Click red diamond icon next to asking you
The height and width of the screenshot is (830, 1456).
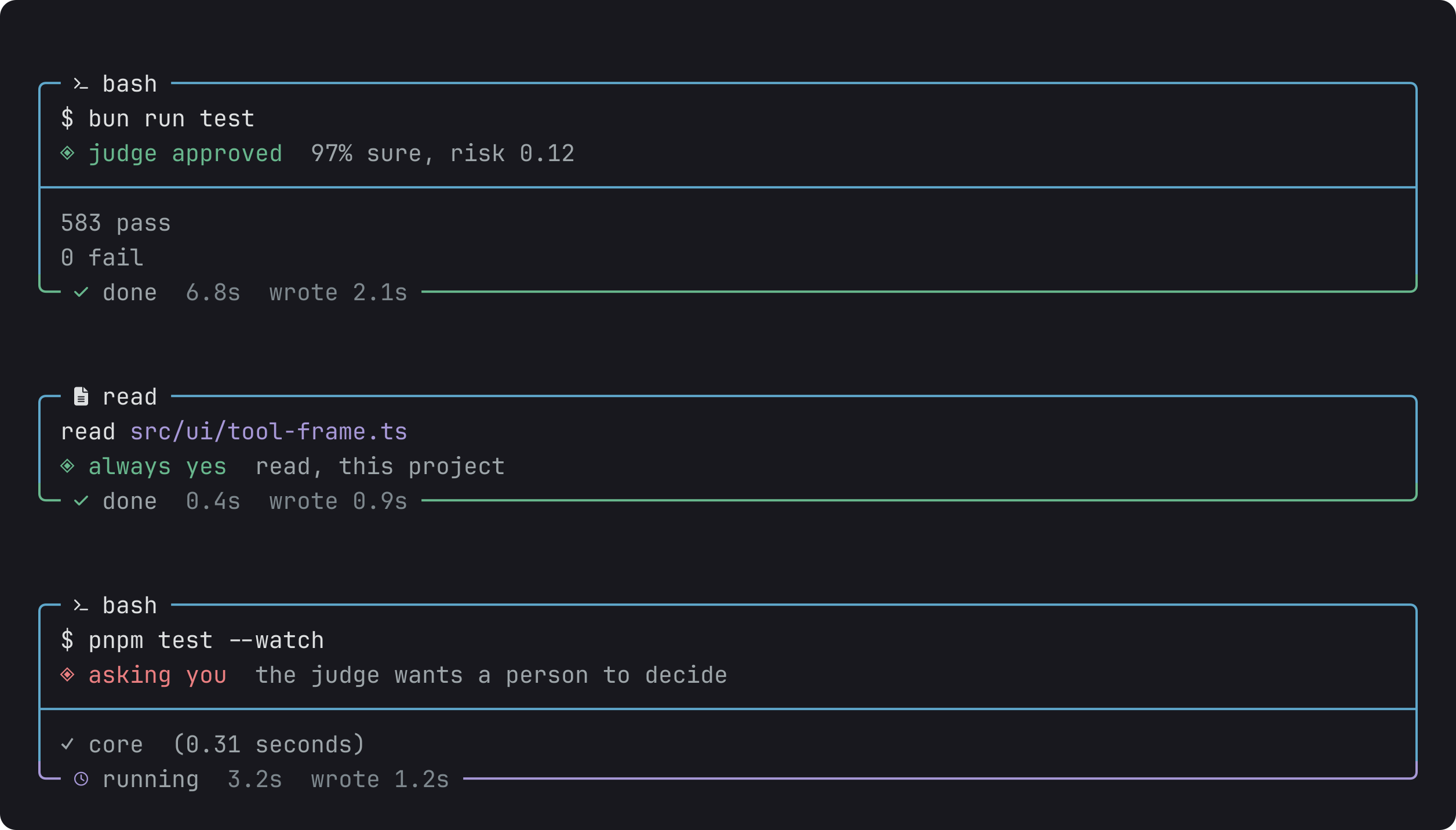(67, 675)
